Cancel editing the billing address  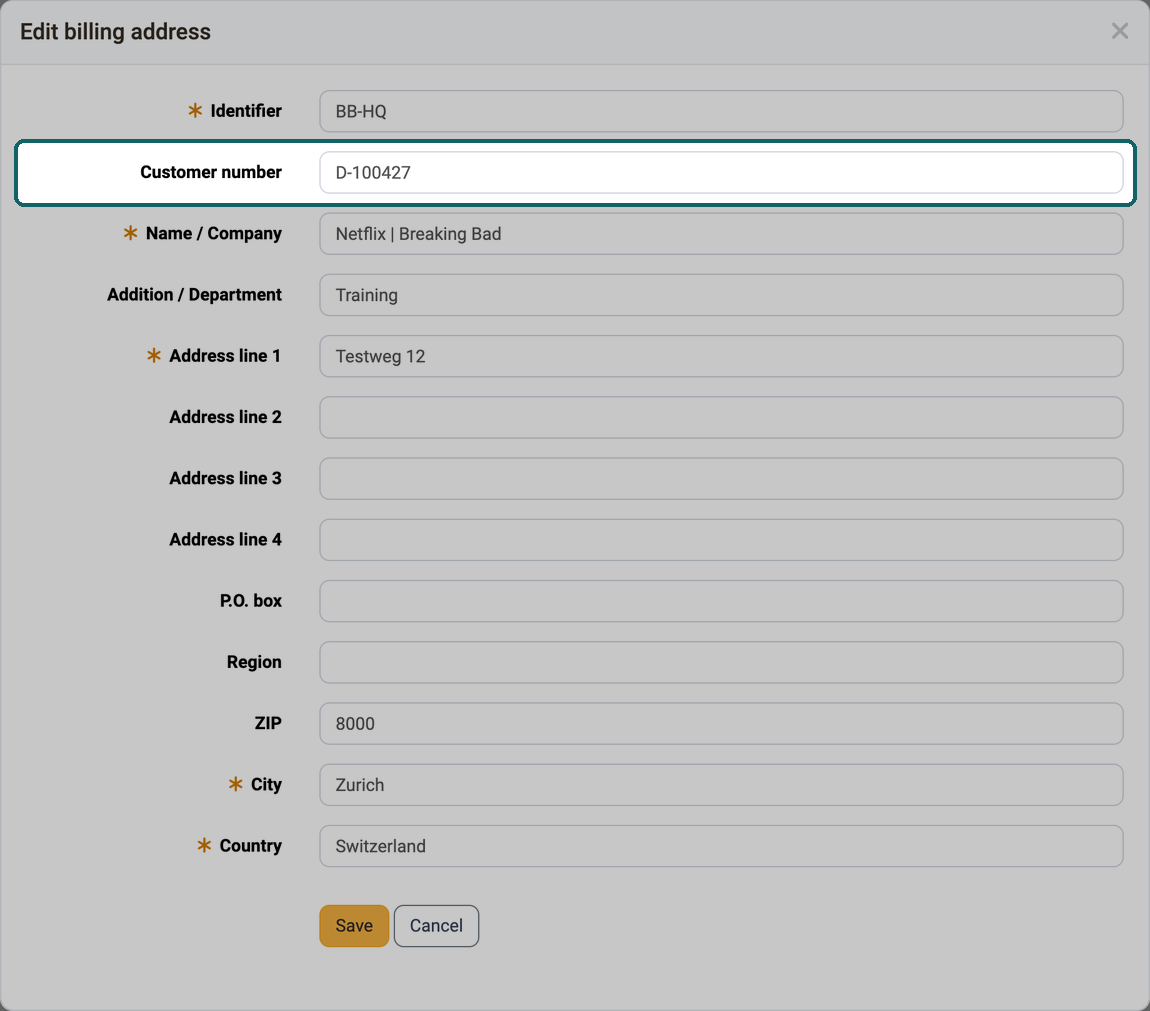(x=436, y=926)
